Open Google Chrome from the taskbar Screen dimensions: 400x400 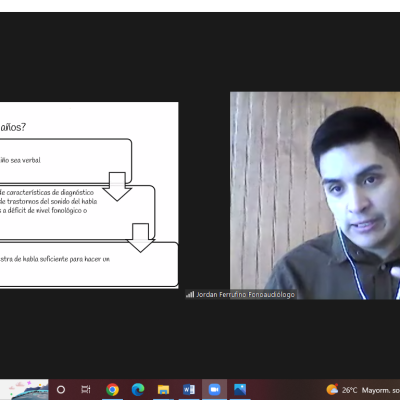[x=112, y=389]
